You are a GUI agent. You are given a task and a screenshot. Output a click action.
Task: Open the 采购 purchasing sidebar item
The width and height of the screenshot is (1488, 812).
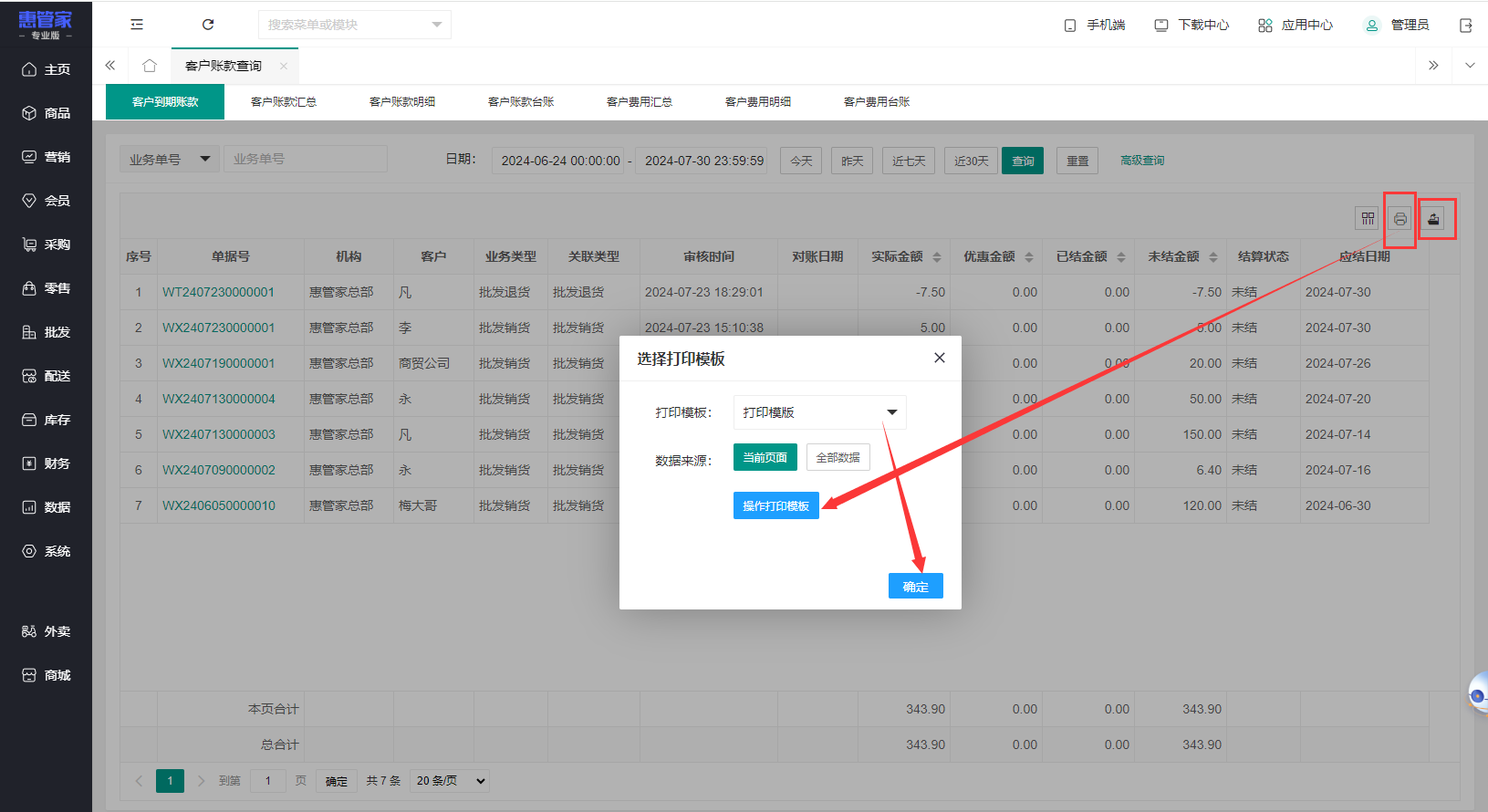coord(46,245)
